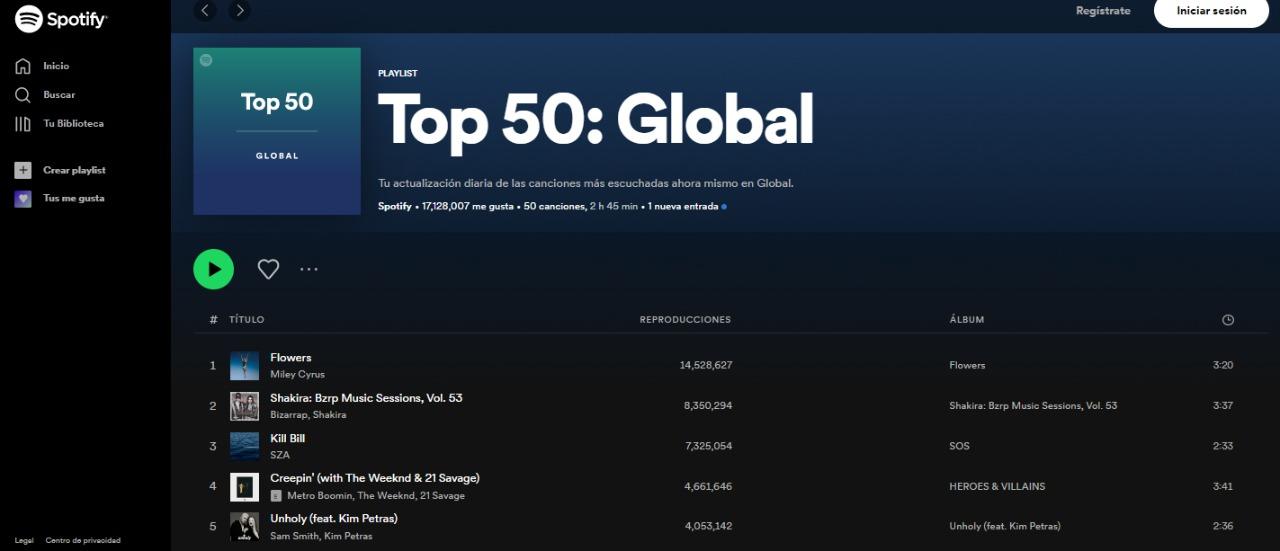Click the Iniciar sesión button
The height and width of the screenshot is (551, 1280).
pos(1211,11)
